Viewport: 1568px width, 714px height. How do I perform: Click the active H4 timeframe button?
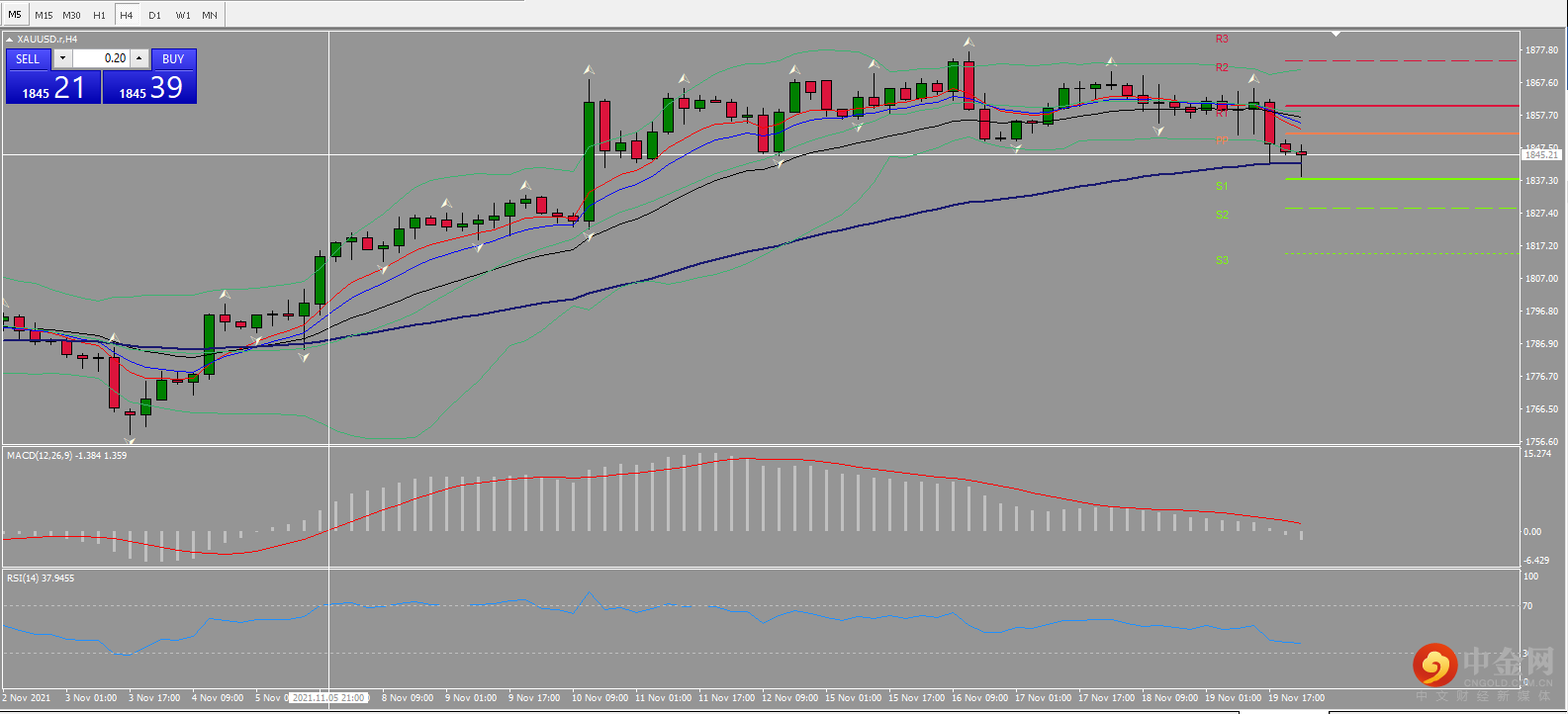tap(127, 16)
